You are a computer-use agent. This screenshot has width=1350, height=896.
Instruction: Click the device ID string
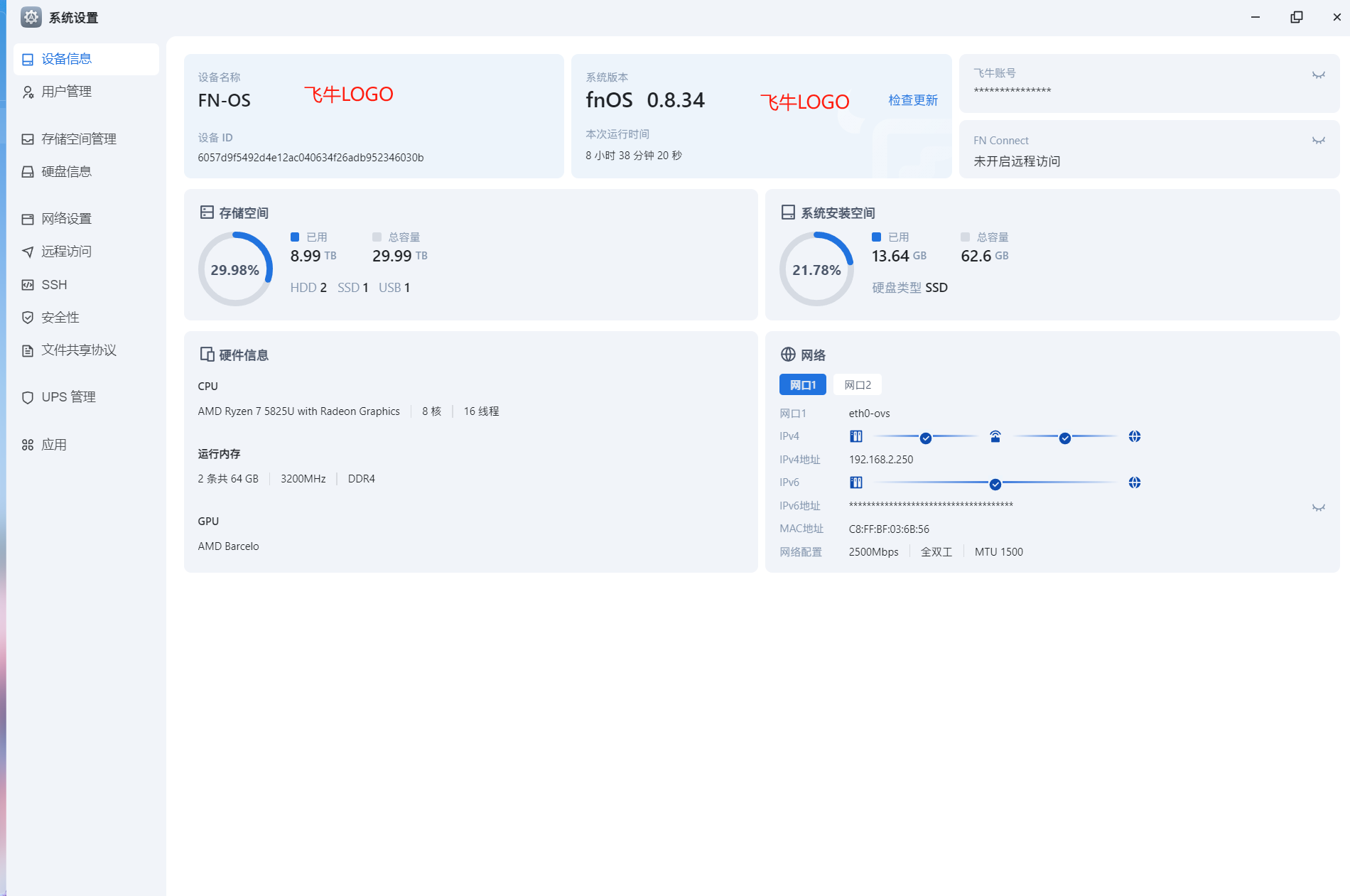(x=310, y=158)
